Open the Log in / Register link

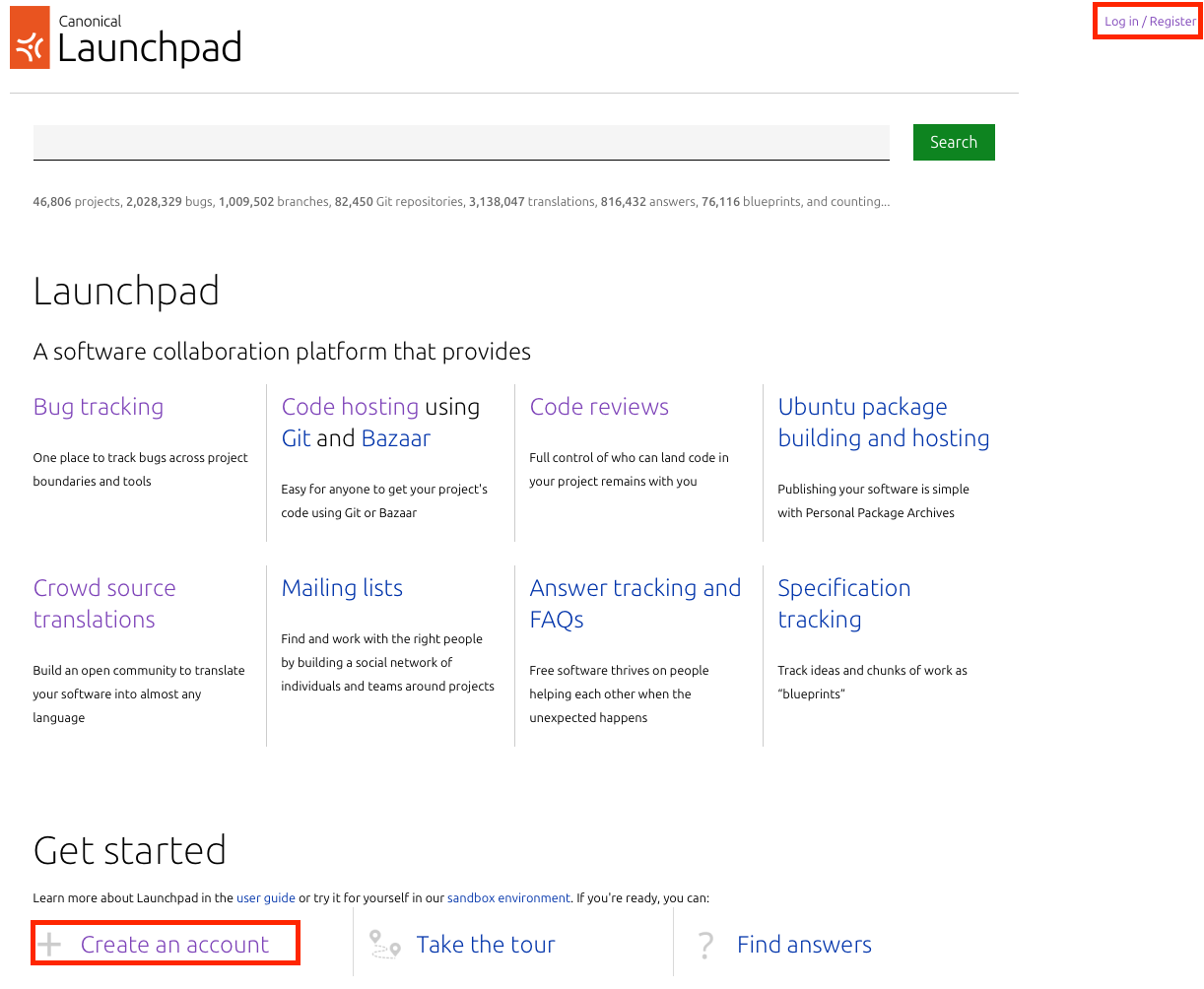(1150, 21)
